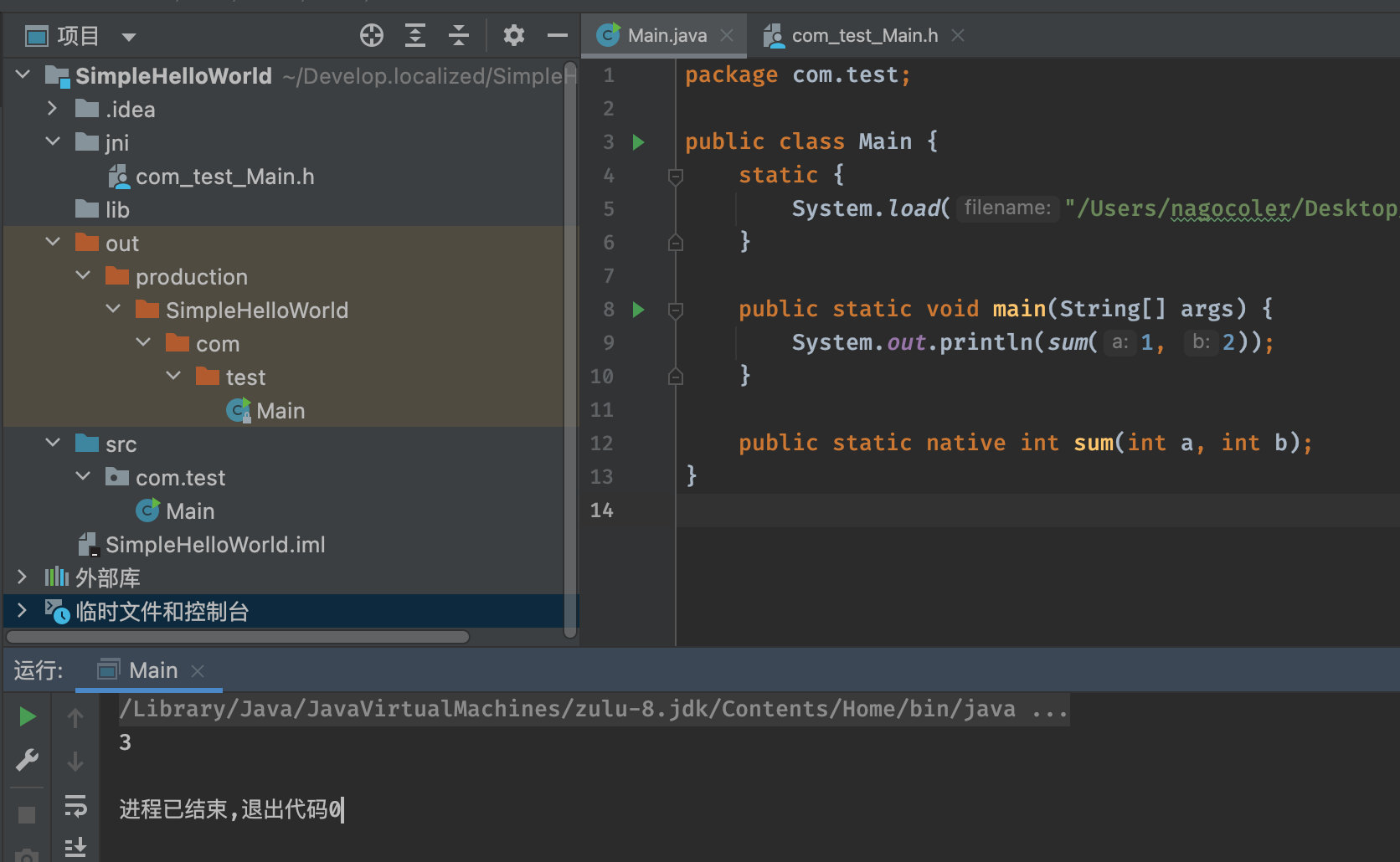Image resolution: width=1400 pixels, height=862 pixels.
Task: Close the com_test_Main.h tab
Action: (x=958, y=36)
